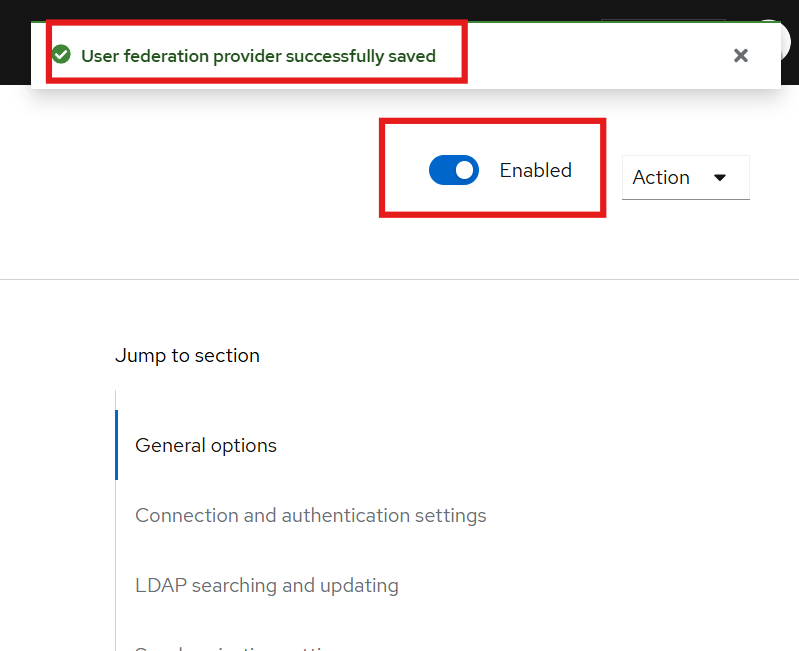Click the word Action in the dropdown
Screen dimensions: 799x651
(661, 177)
